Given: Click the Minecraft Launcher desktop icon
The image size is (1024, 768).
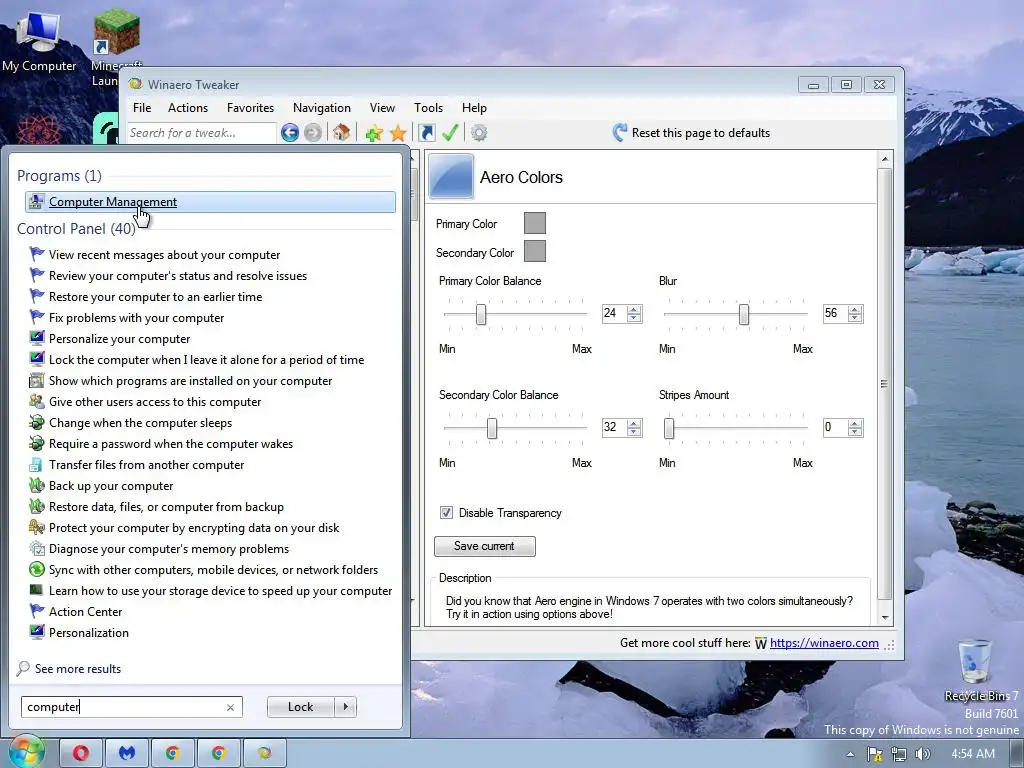Looking at the screenshot, I should [x=116, y=47].
